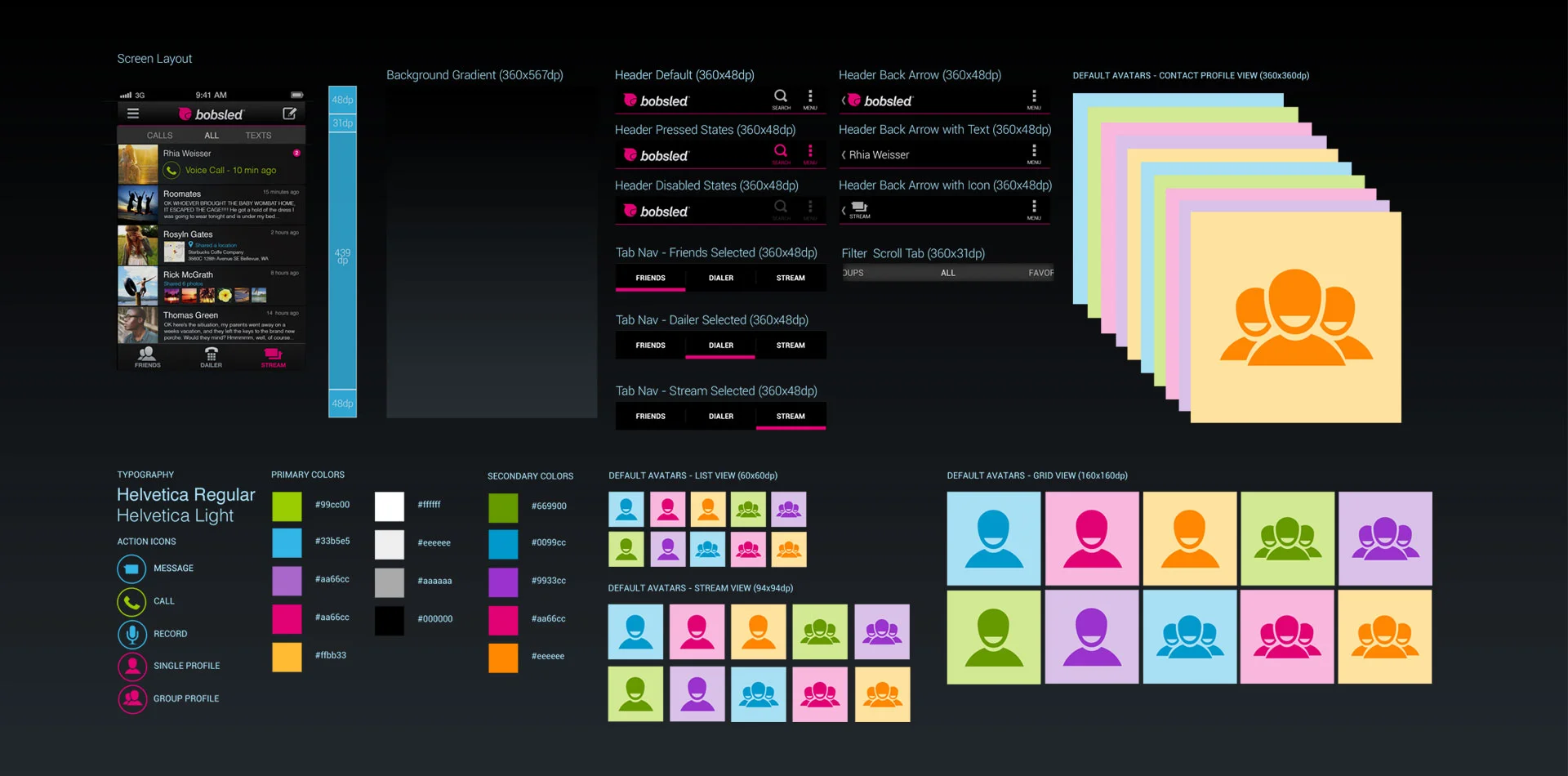Open Rosyln Gates row in phone list
This screenshot has width=1568, height=776.
[212, 245]
